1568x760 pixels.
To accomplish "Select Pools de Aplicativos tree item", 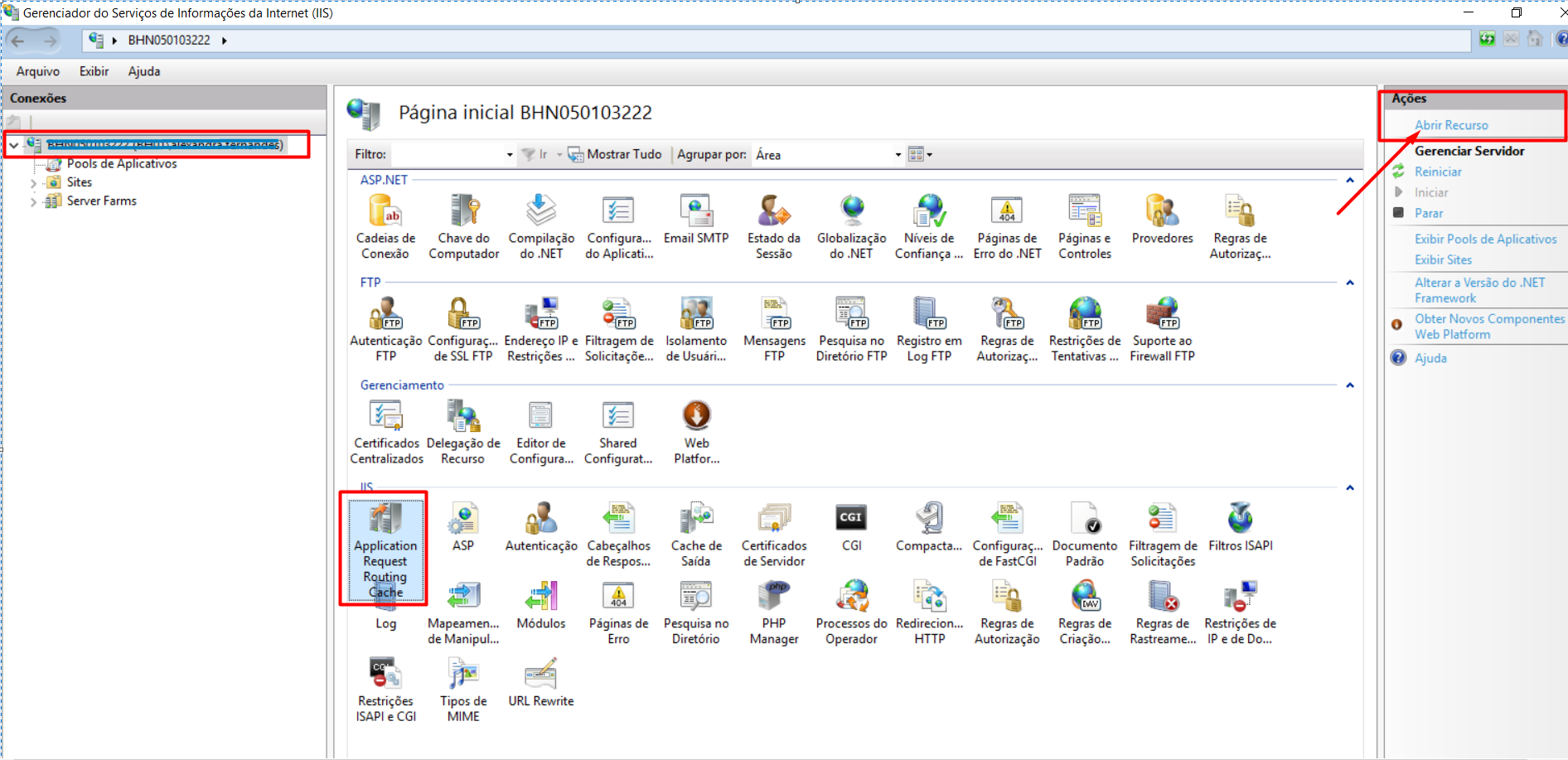I will [122, 164].
